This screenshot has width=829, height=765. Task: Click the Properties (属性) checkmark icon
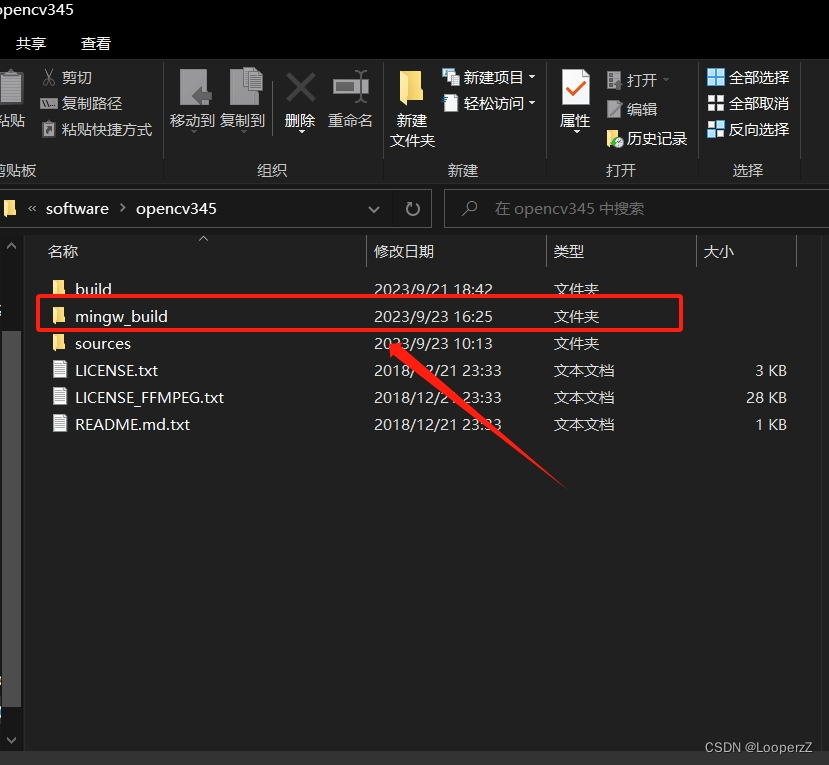coord(575,88)
